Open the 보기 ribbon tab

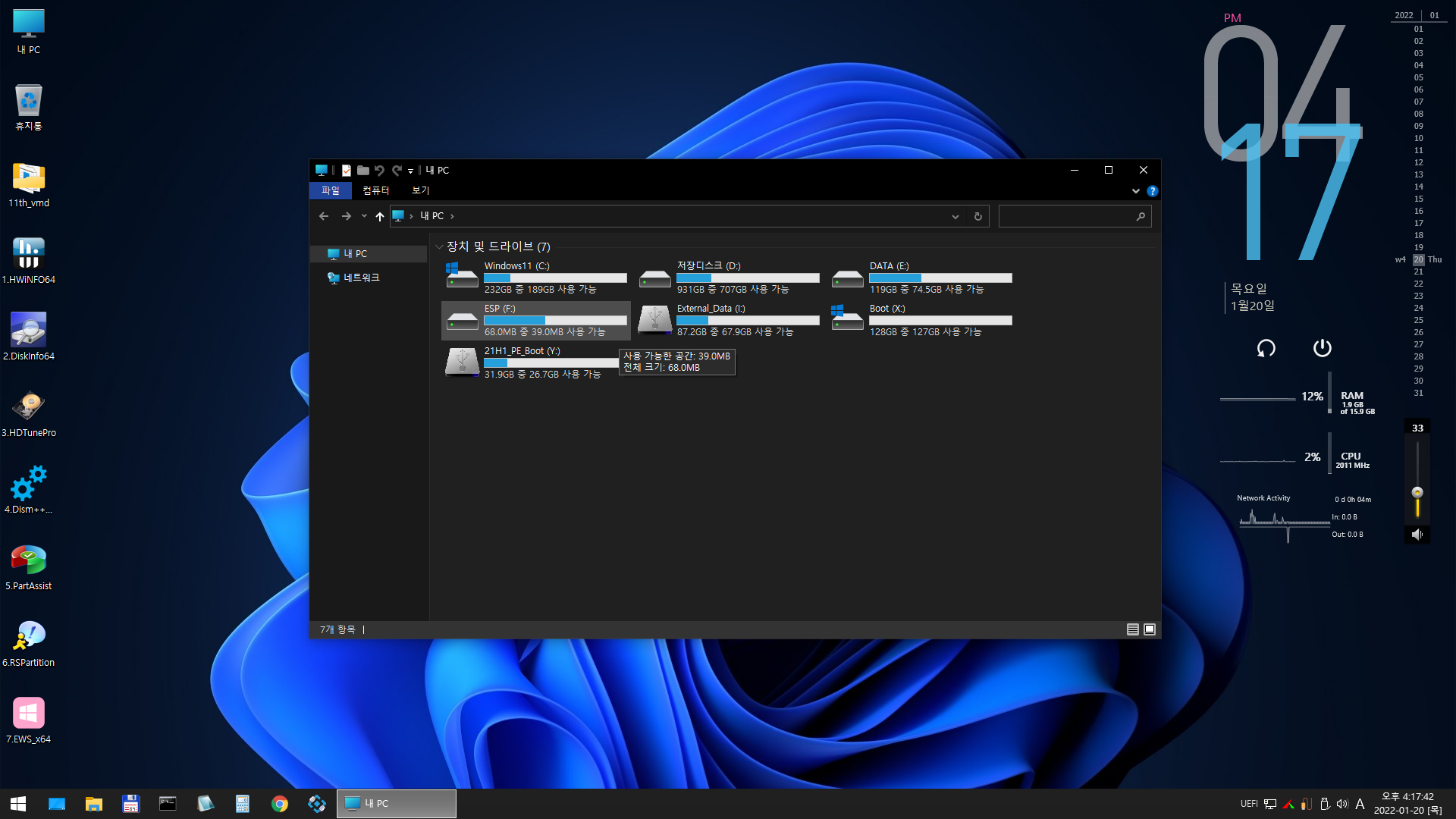pos(420,191)
